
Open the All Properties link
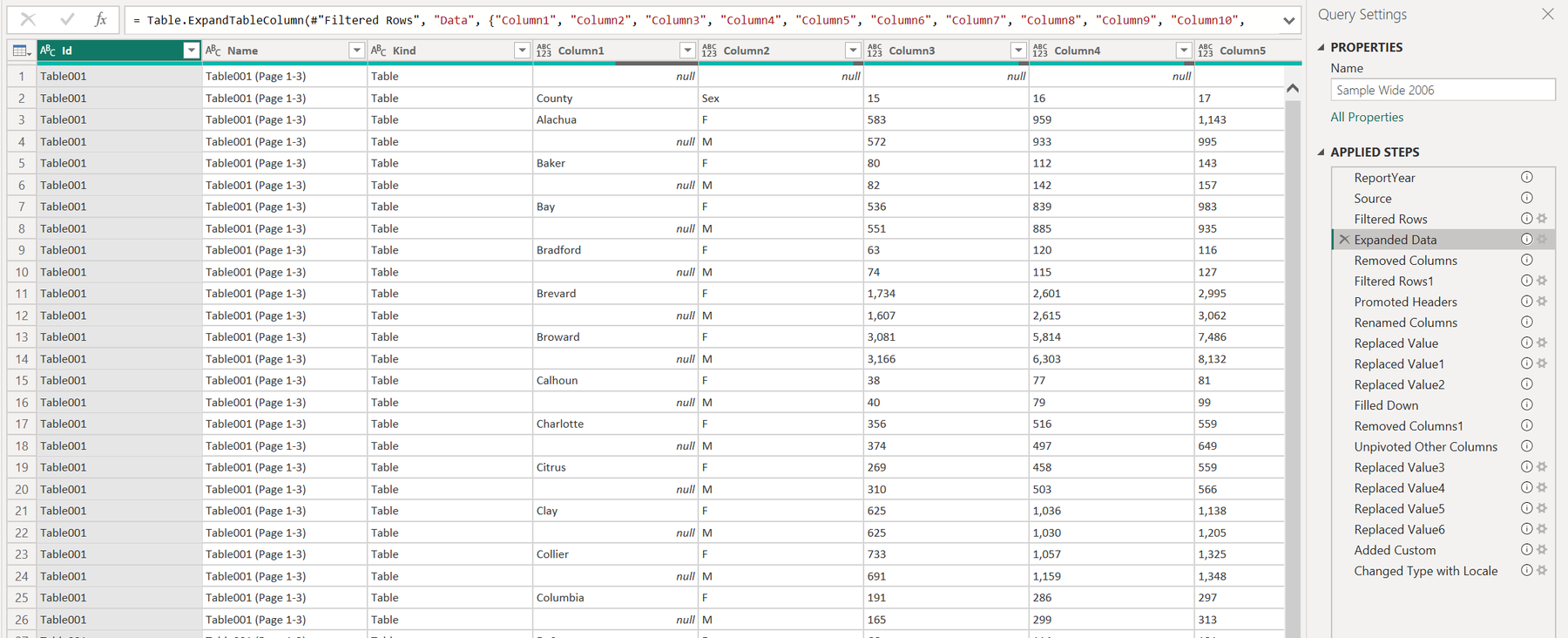(1367, 117)
